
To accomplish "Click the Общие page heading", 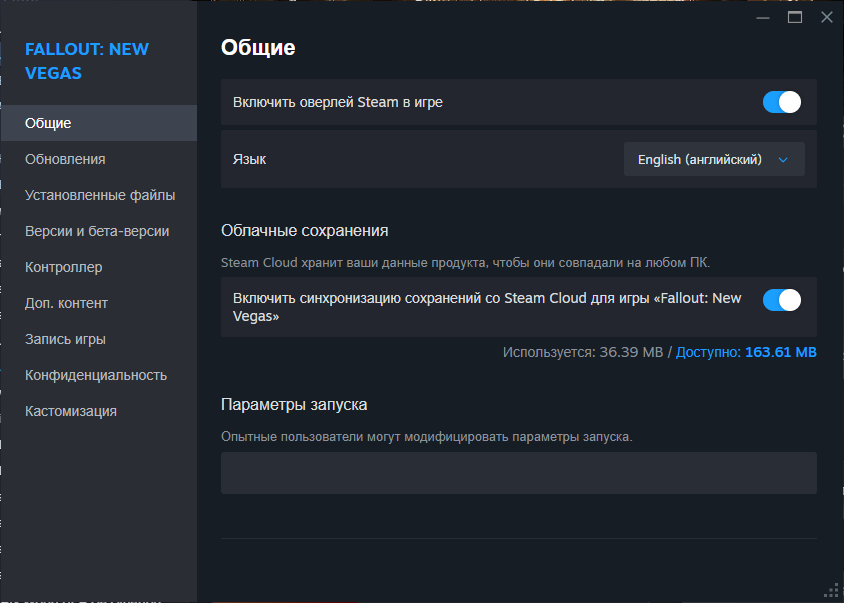I will pyautogui.click(x=258, y=48).
